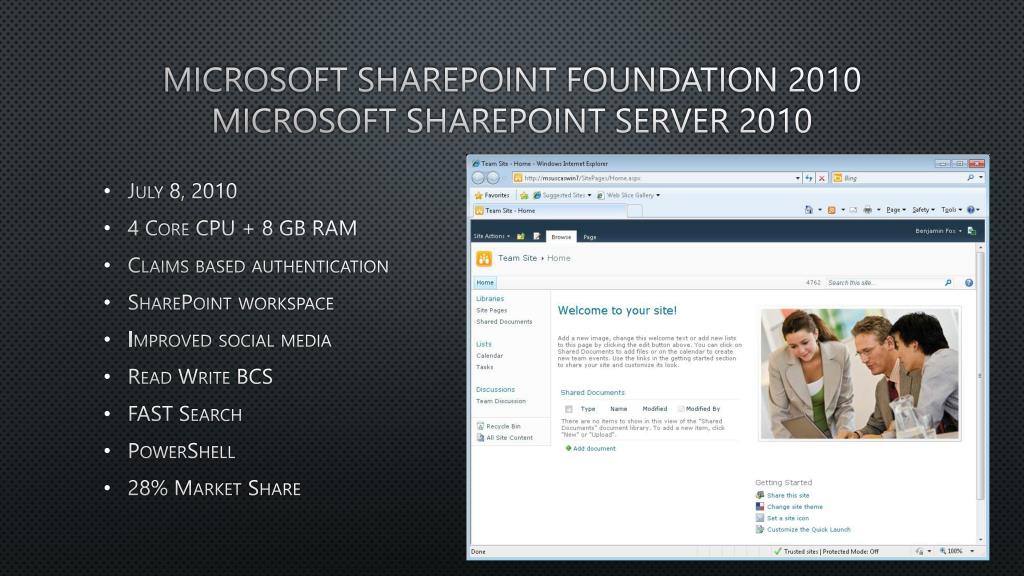This screenshot has width=1024, height=576.
Task: Click the Recycle Bin icon in sidebar
Action: coord(481,426)
